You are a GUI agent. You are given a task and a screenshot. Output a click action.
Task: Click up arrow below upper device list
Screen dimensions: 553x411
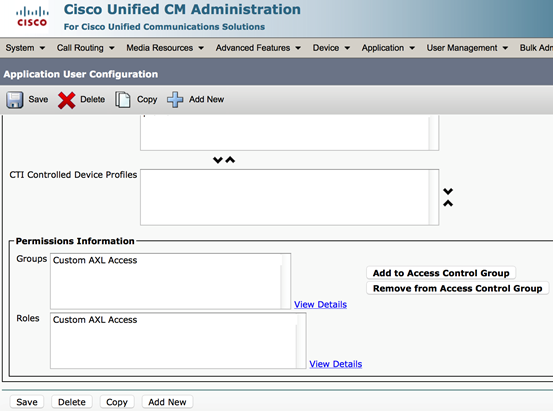[x=230, y=160]
